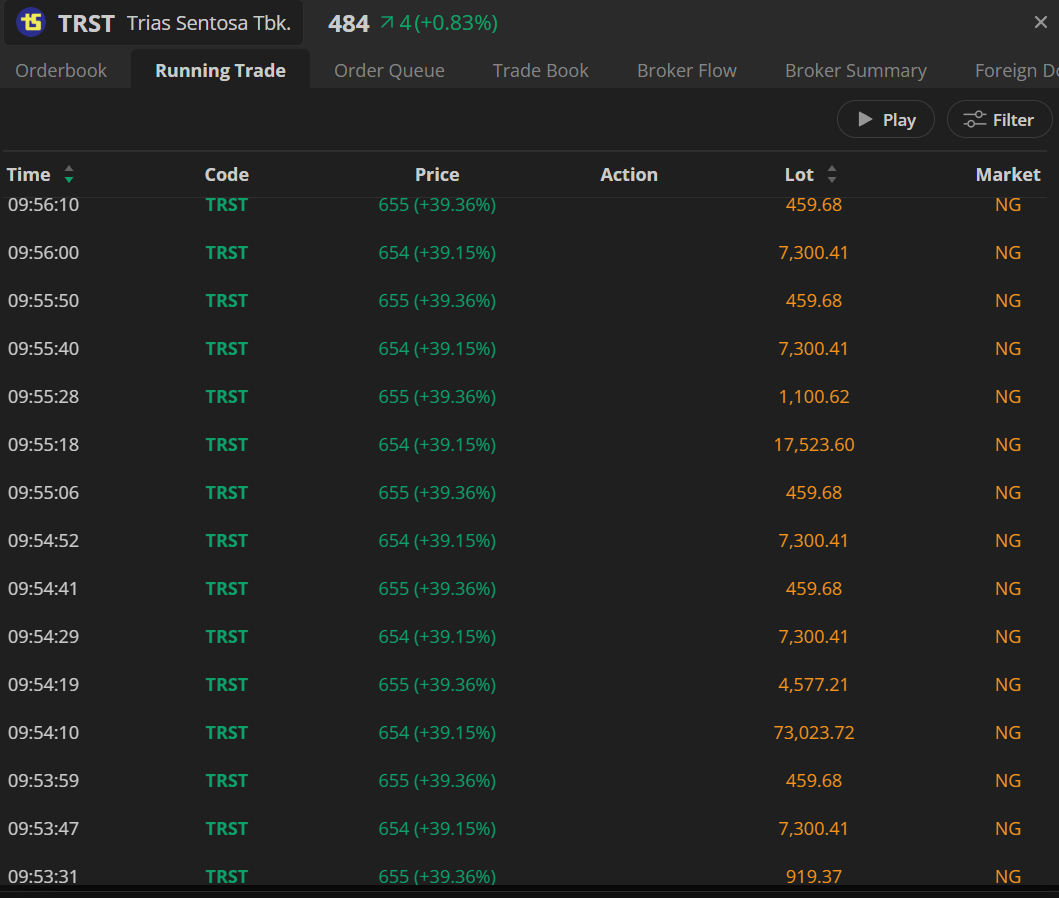Open the Broker Flow tab
The height and width of the screenshot is (898, 1059).
tap(686, 71)
